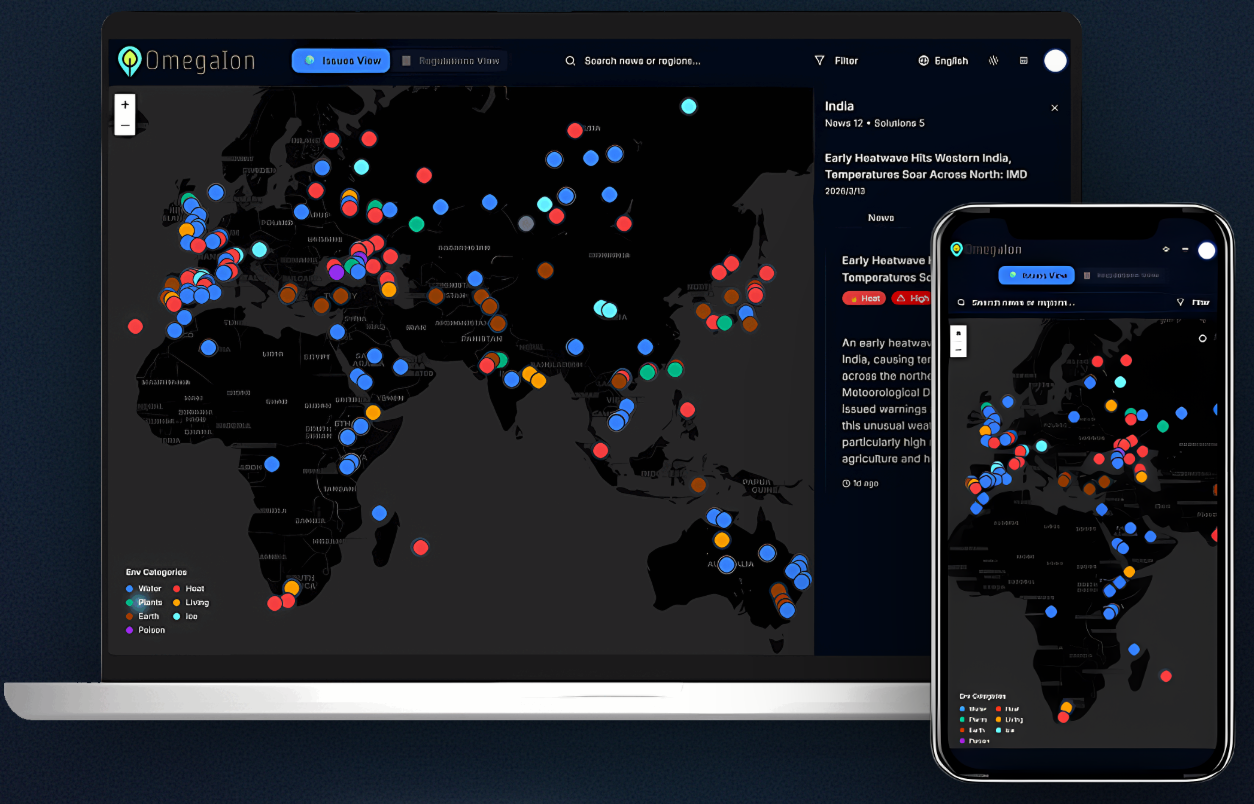Select the Plants legend color dot on laptop
Screen dimensions: 1254x804
tap(130, 603)
